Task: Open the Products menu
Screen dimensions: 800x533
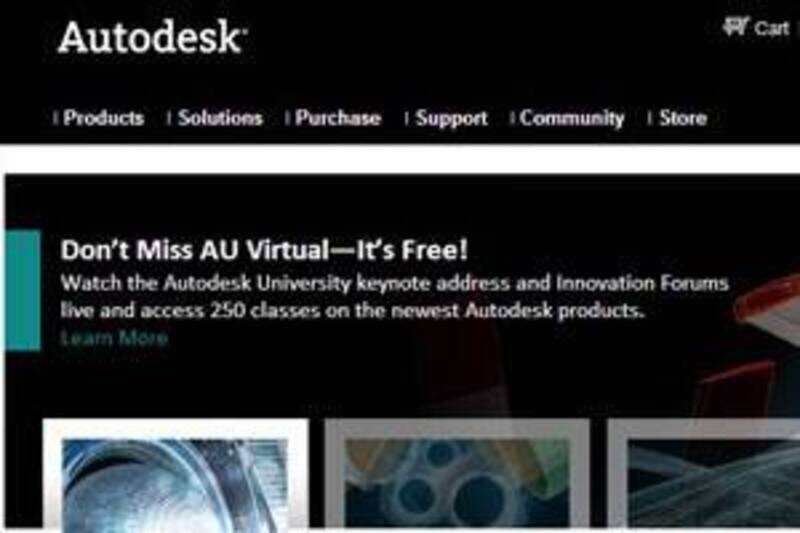Action: click(x=104, y=118)
